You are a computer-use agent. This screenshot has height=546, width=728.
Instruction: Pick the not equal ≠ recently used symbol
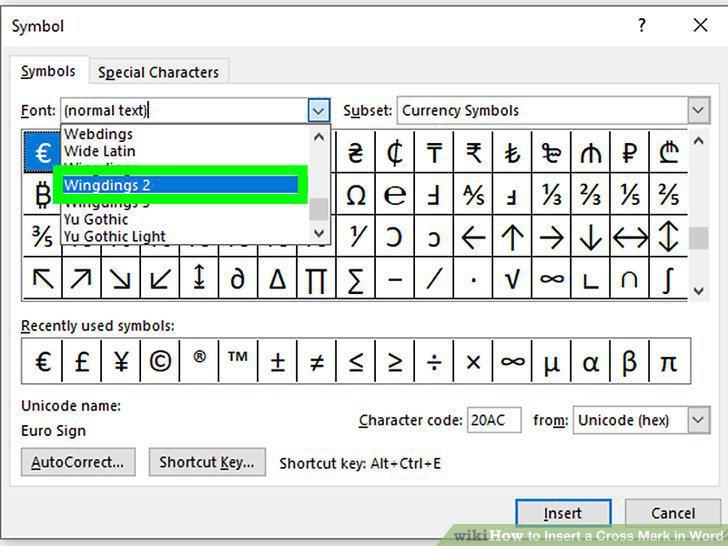click(x=316, y=361)
